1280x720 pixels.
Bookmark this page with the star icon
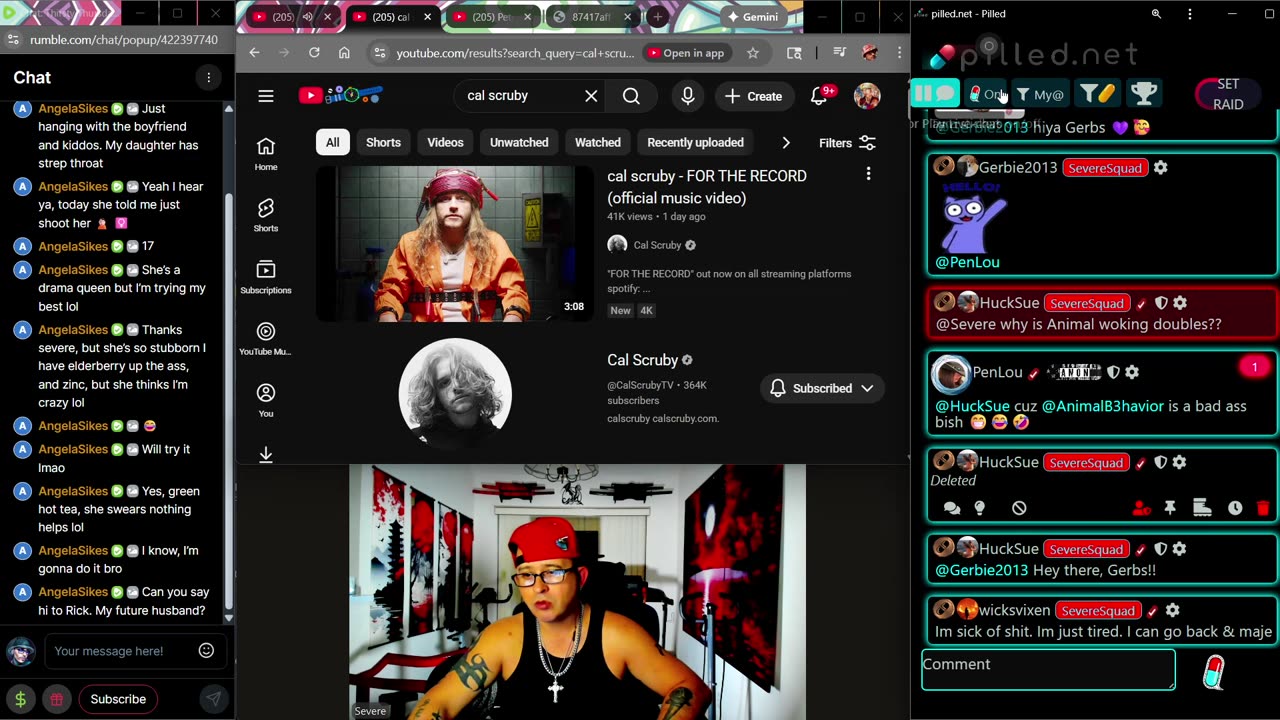[x=753, y=53]
